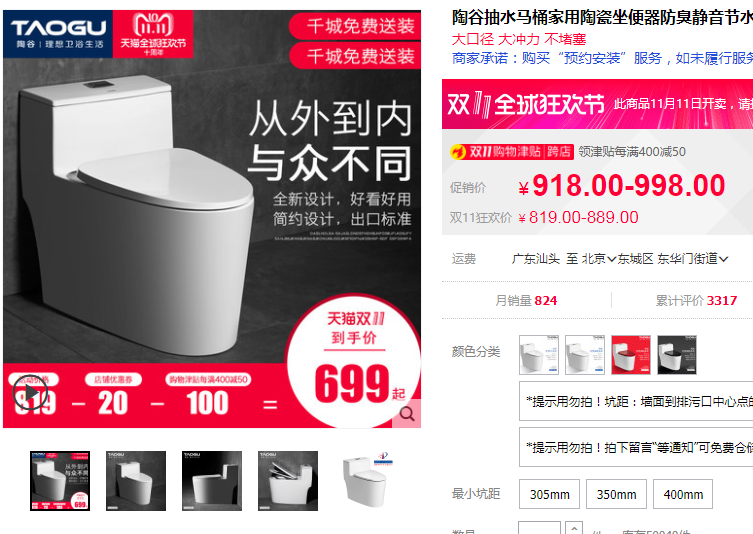Select 305mm pit distance option
This screenshot has width=753, height=534.
[x=549, y=494]
